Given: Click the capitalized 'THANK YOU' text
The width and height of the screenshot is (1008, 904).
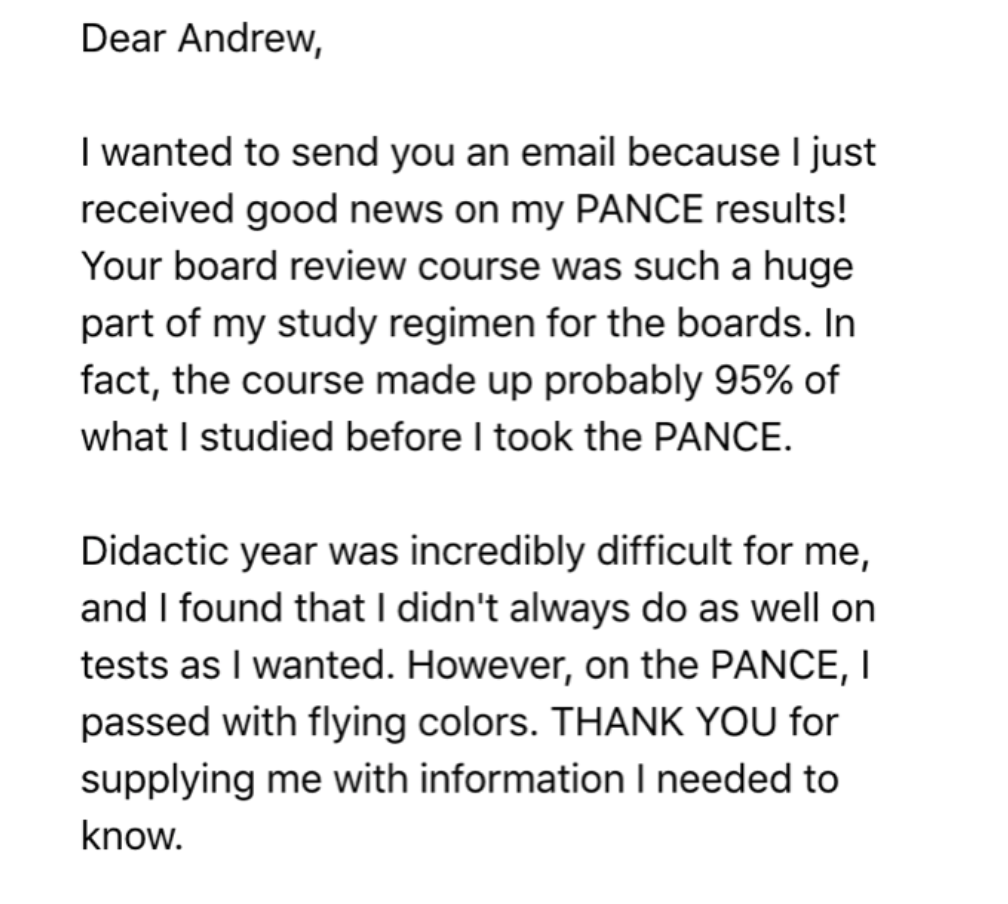Looking at the screenshot, I should [x=665, y=721].
